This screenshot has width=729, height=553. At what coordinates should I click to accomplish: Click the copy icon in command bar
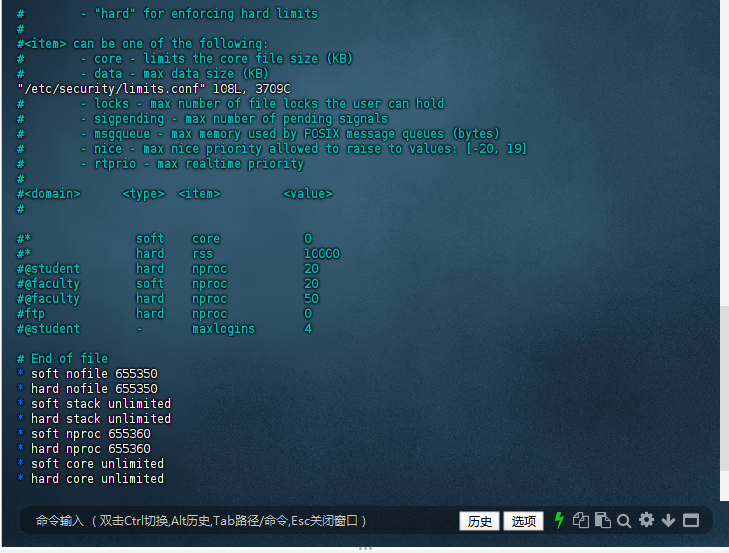tap(581, 520)
